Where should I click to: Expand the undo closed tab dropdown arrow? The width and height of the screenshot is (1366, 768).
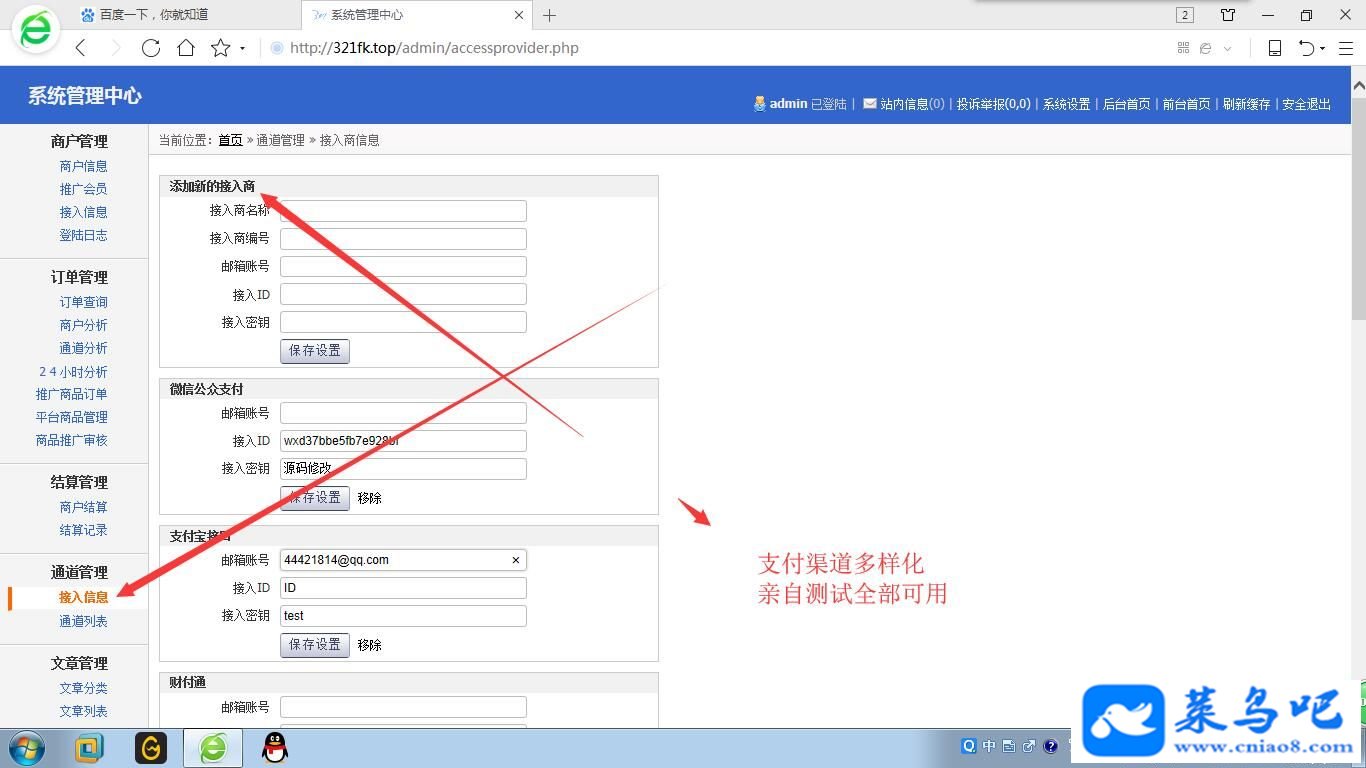click(1322, 49)
